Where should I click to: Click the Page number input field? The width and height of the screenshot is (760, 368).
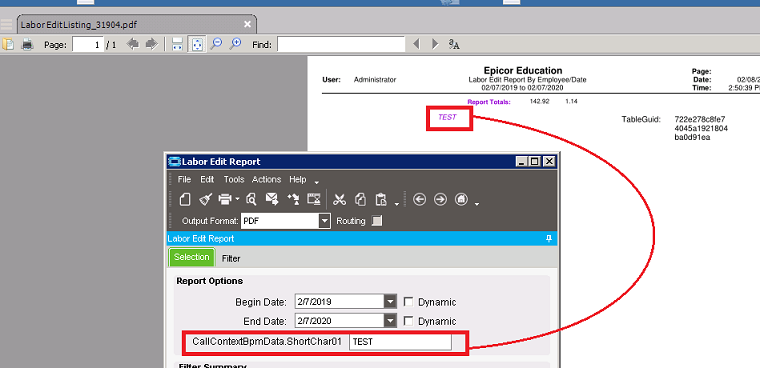(x=88, y=45)
